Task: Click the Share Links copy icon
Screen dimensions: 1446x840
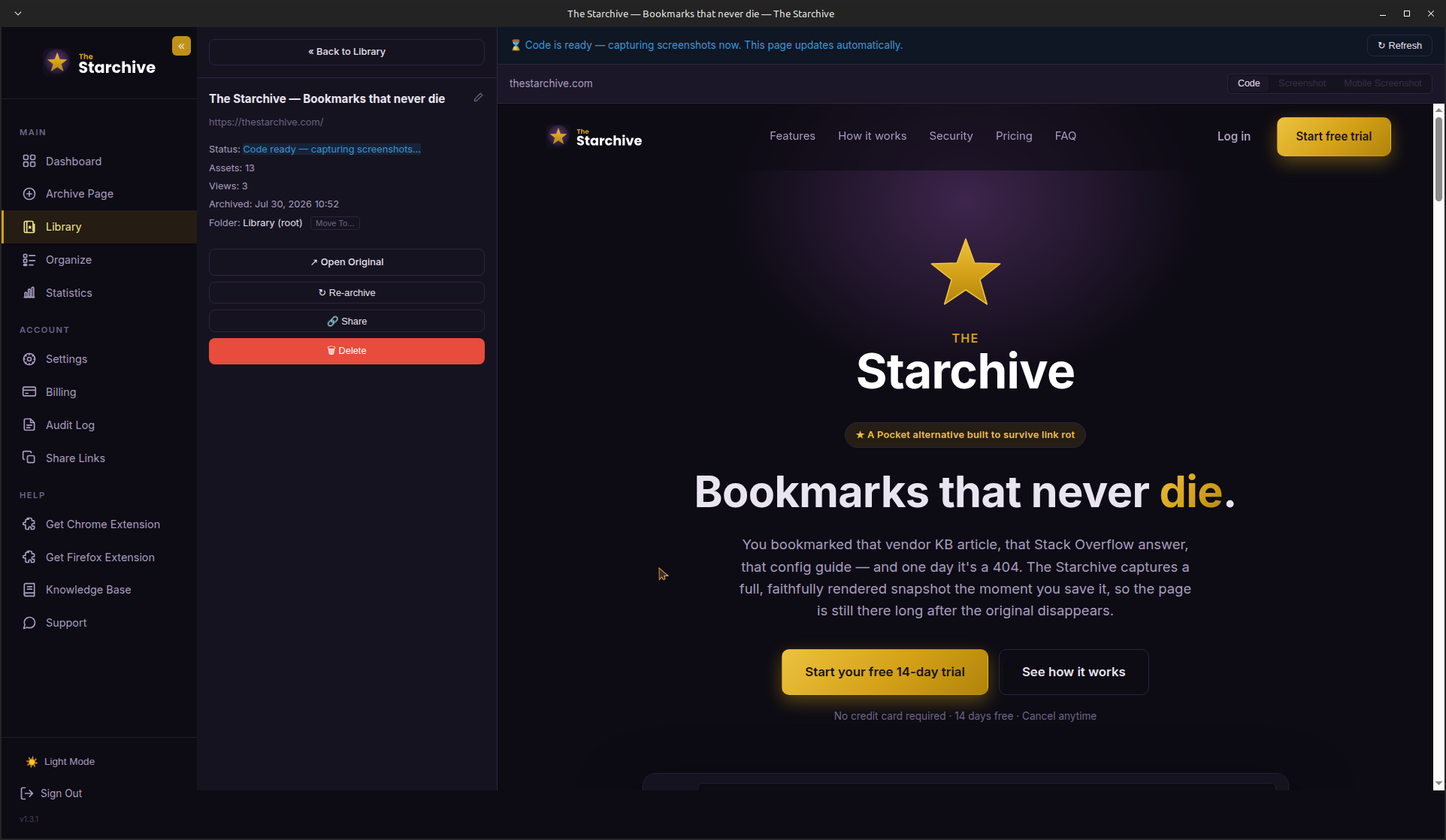Action: click(29, 458)
